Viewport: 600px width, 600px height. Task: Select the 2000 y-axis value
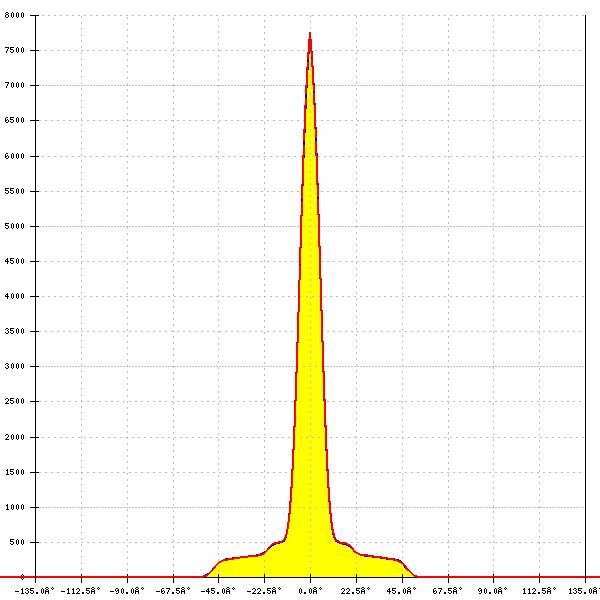click(15, 437)
